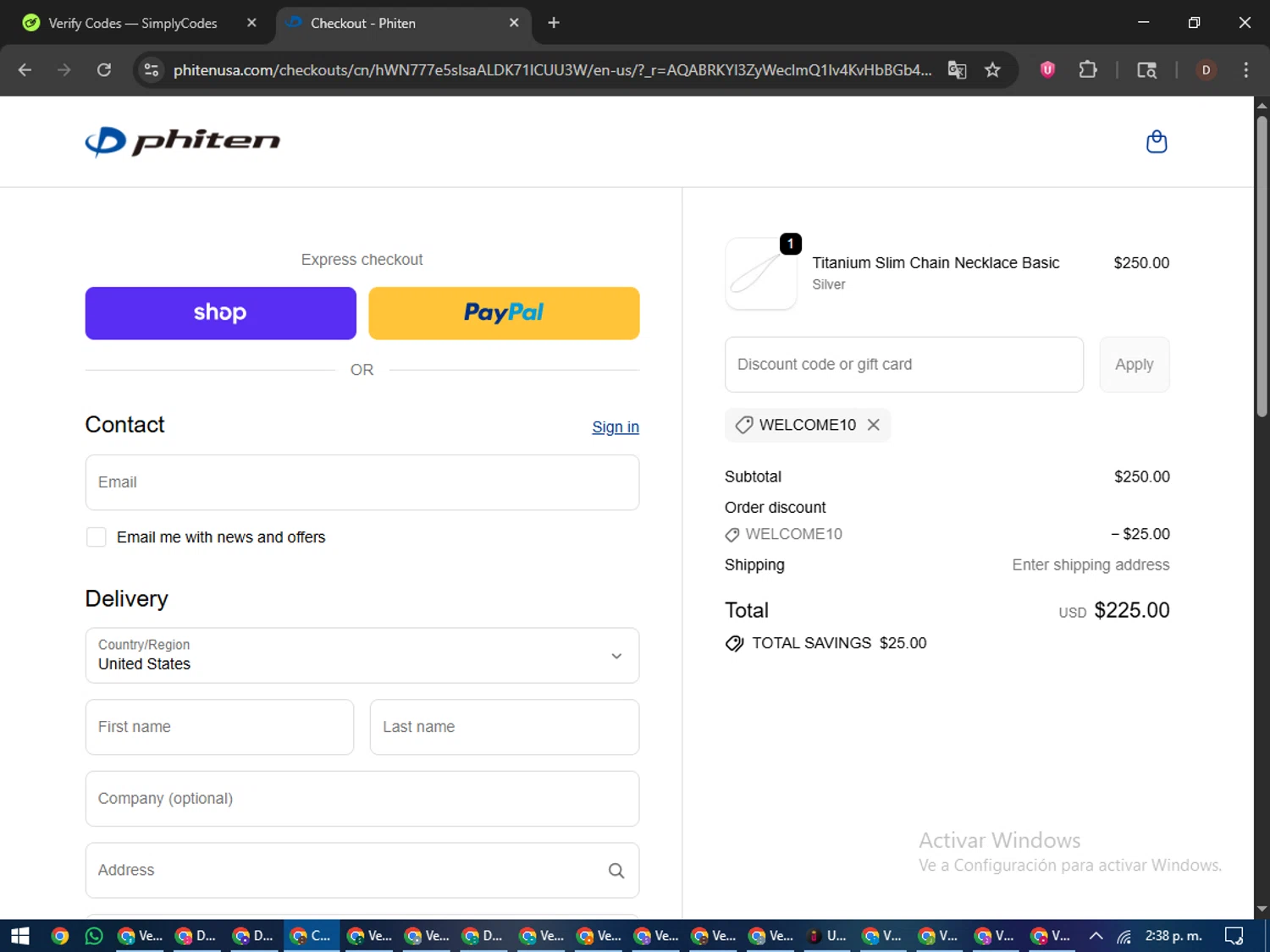Image resolution: width=1270 pixels, height=952 pixels.
Task: Focus the Last name field
Action: pyautogui.click(x=505, y=727)
